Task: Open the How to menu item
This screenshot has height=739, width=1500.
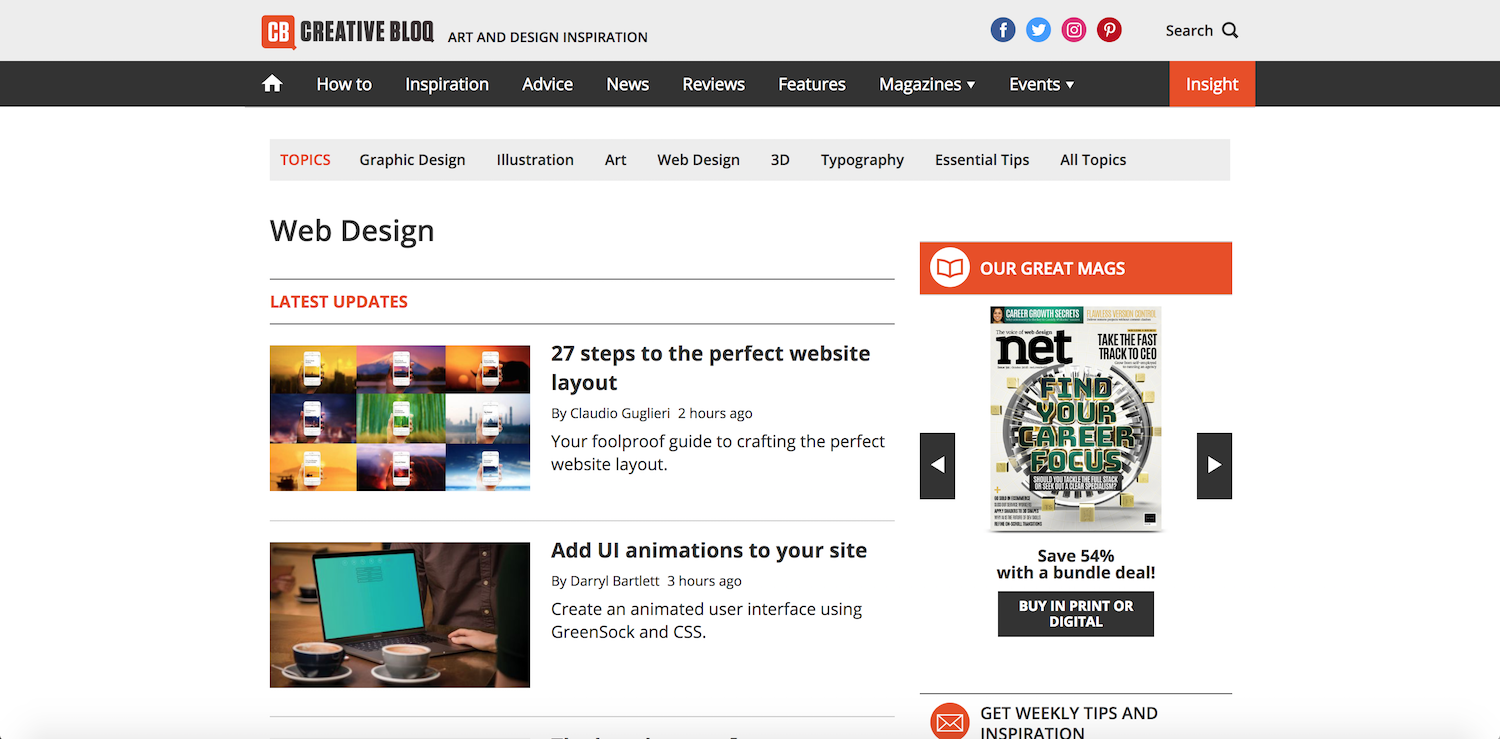Action: [344, 84]
